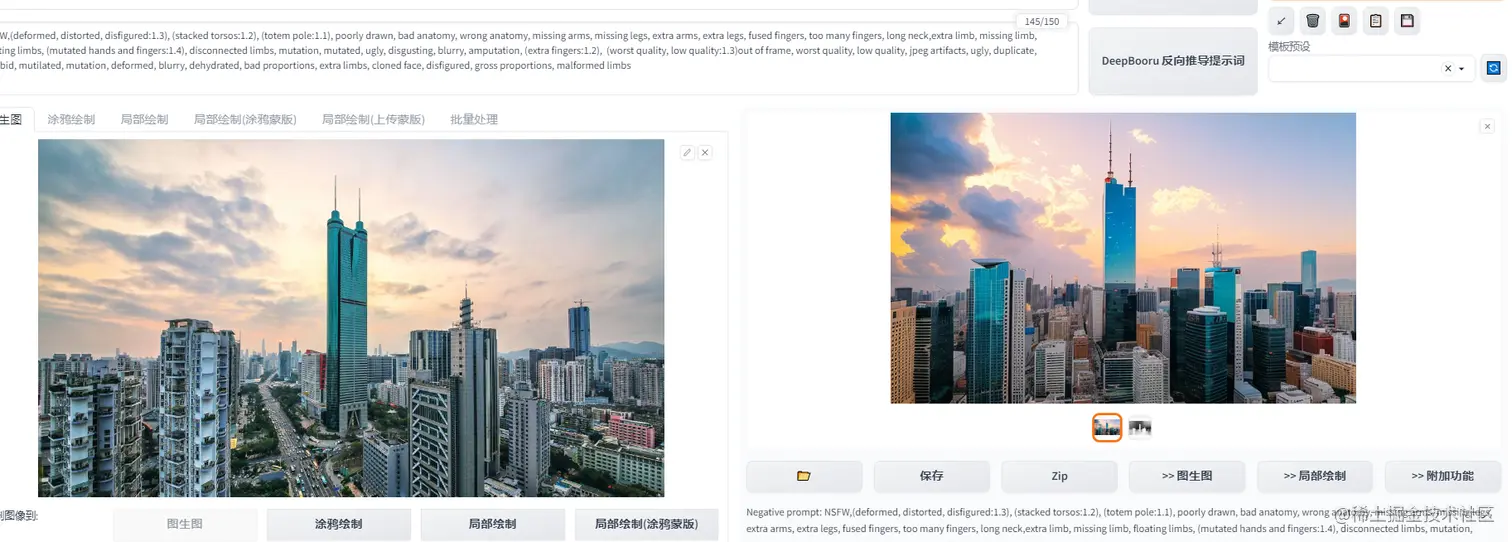Click the arrow icon to read generation parameters
The height and width of the screenshot is (542, 1512).
pyautogui.click(x=1281, y=20)
